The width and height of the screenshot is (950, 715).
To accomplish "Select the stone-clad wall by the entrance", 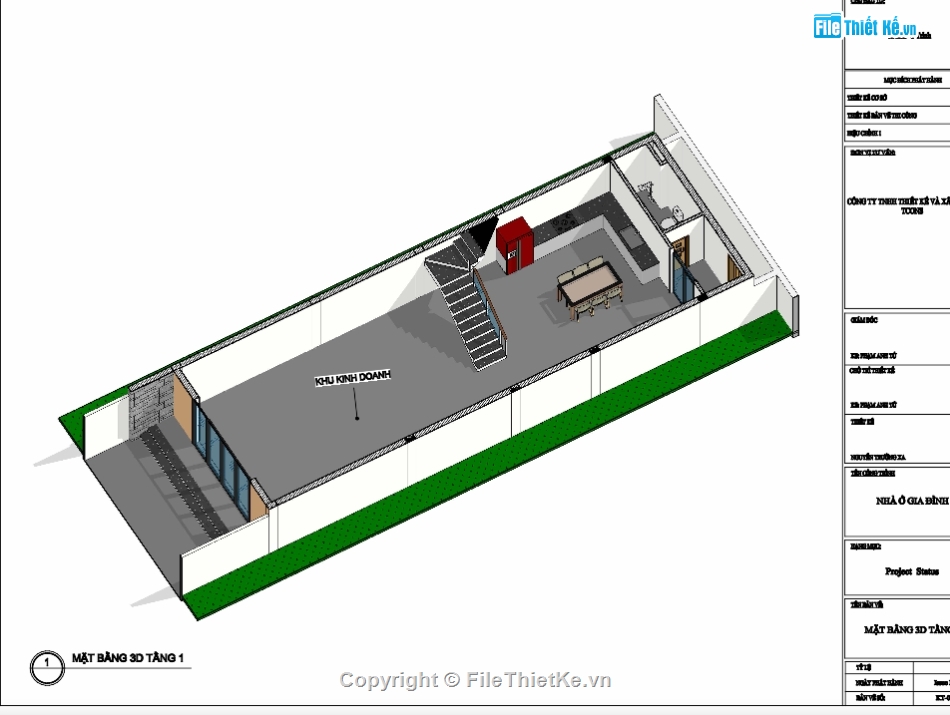I will (x=150, y=405).
